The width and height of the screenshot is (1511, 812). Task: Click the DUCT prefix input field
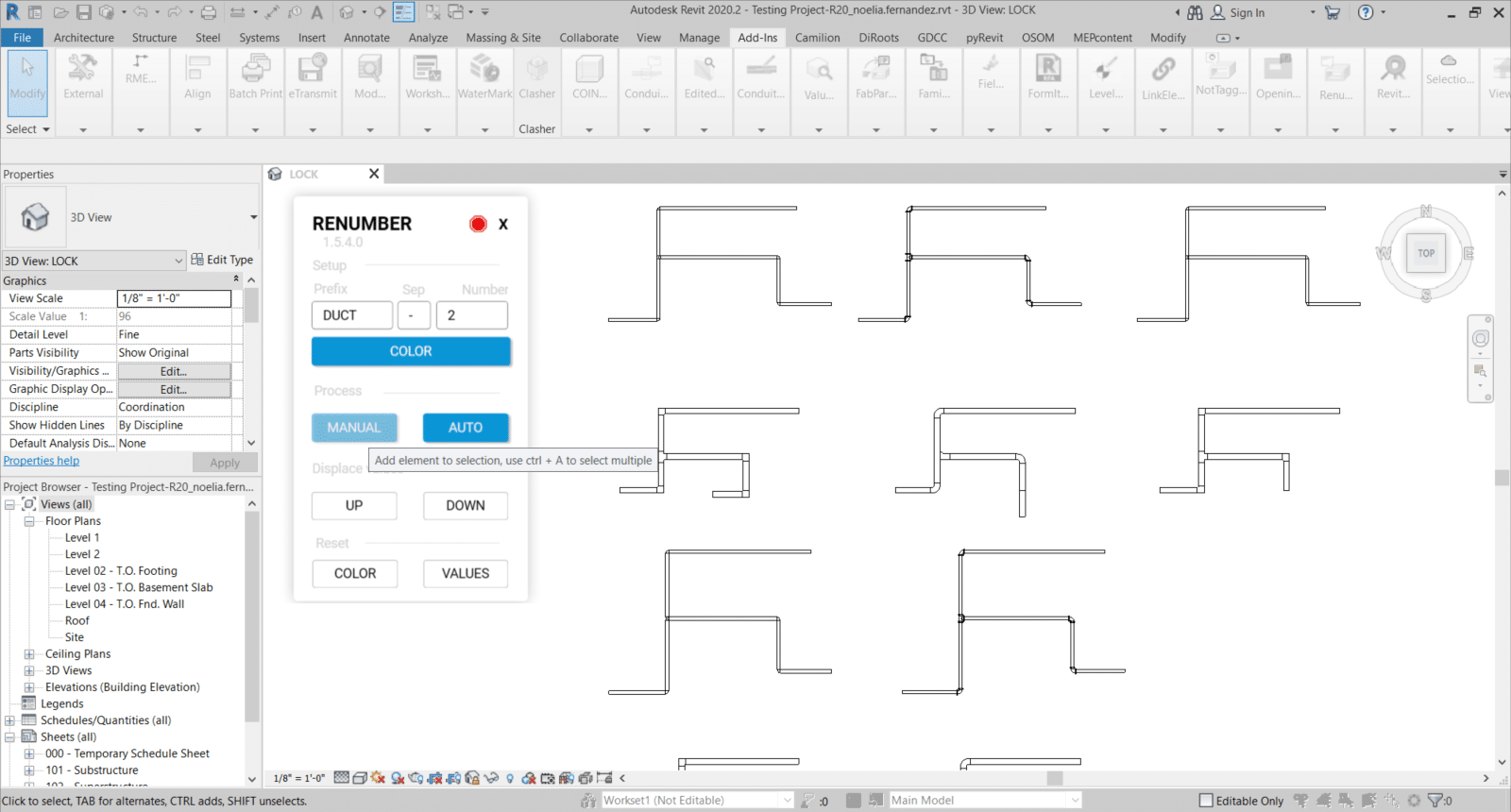click(x=352, y=315)
